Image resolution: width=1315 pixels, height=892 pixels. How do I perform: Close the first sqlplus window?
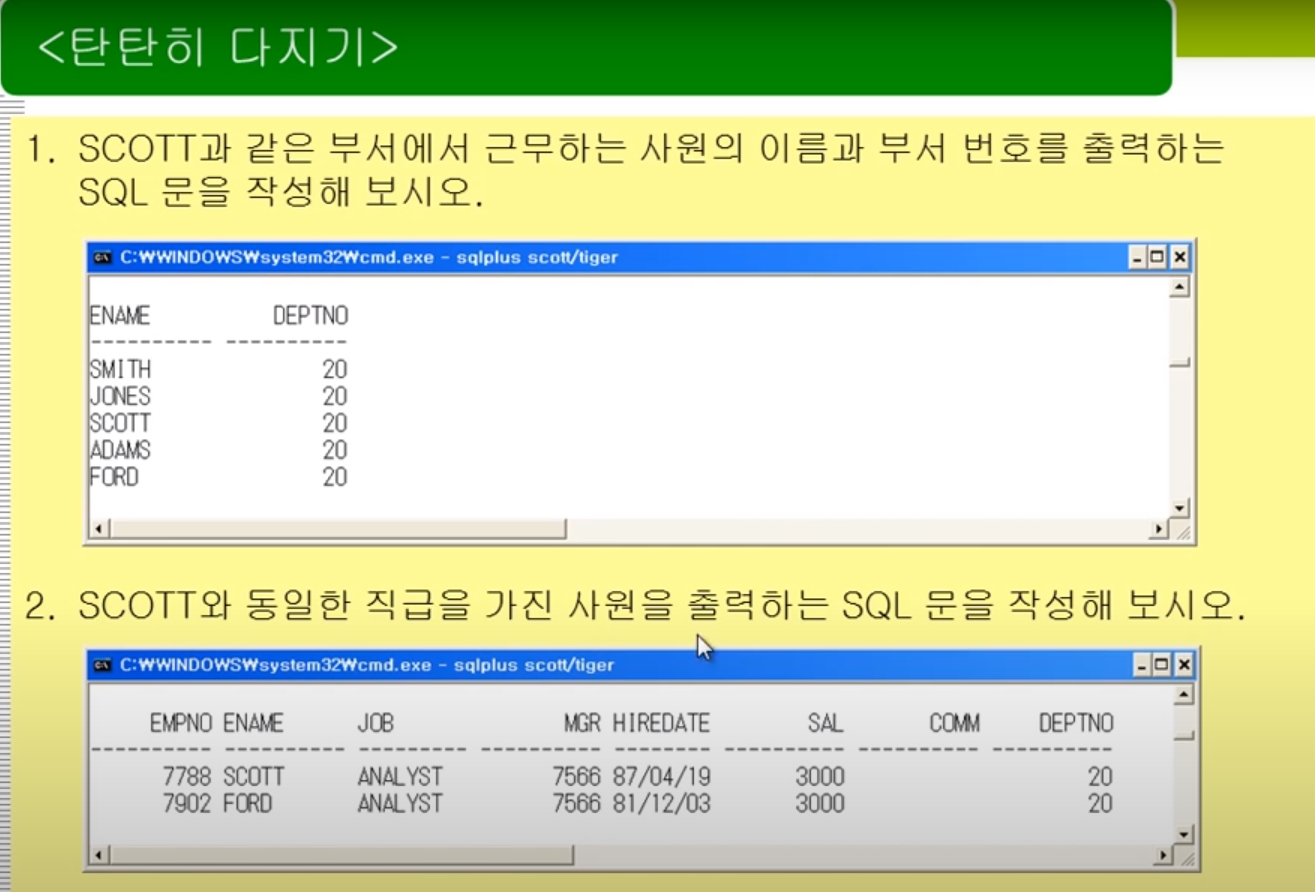pyautogui.click(x=1180, y=258)
